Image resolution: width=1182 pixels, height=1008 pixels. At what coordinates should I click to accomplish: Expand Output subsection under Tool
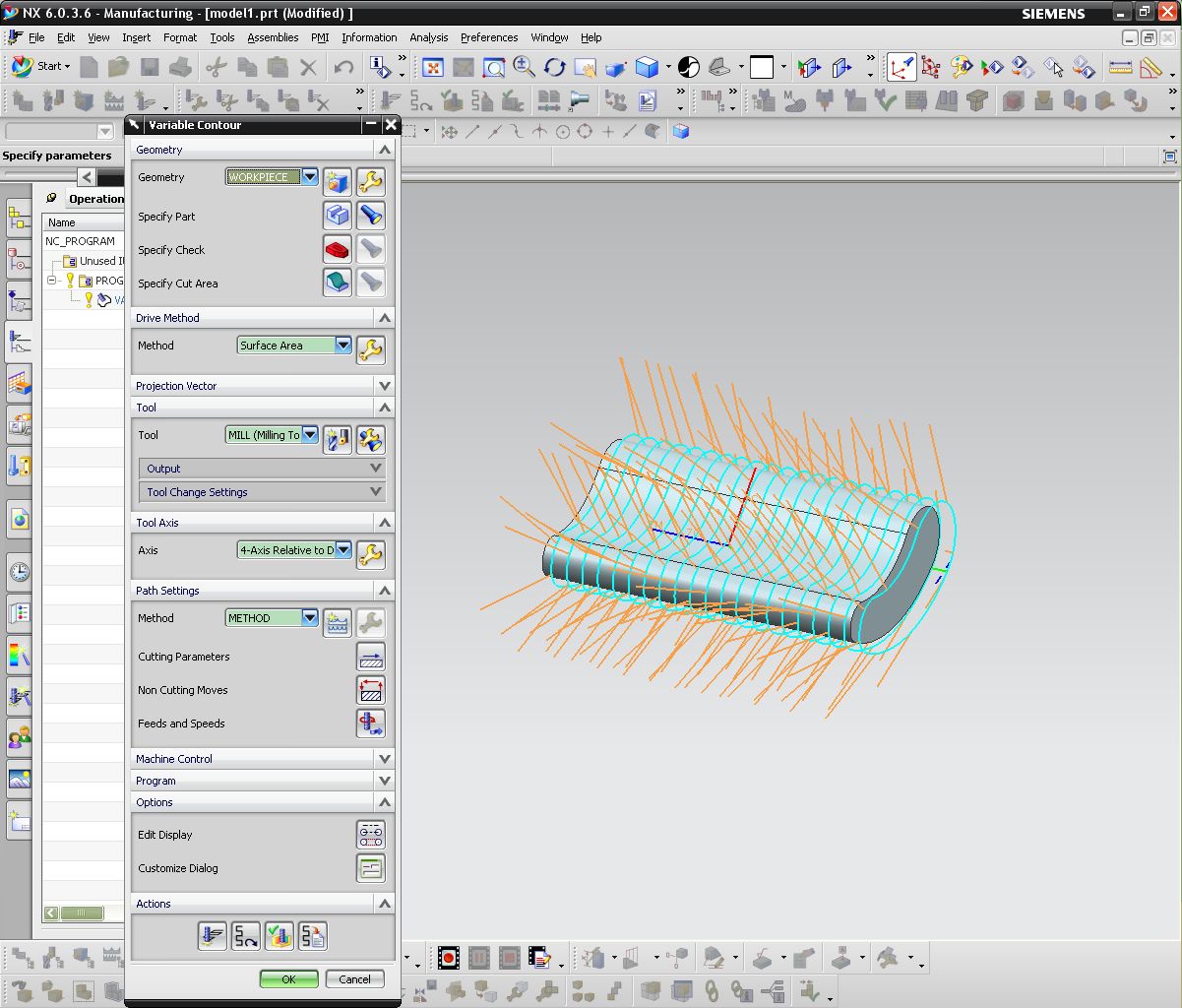375,469
